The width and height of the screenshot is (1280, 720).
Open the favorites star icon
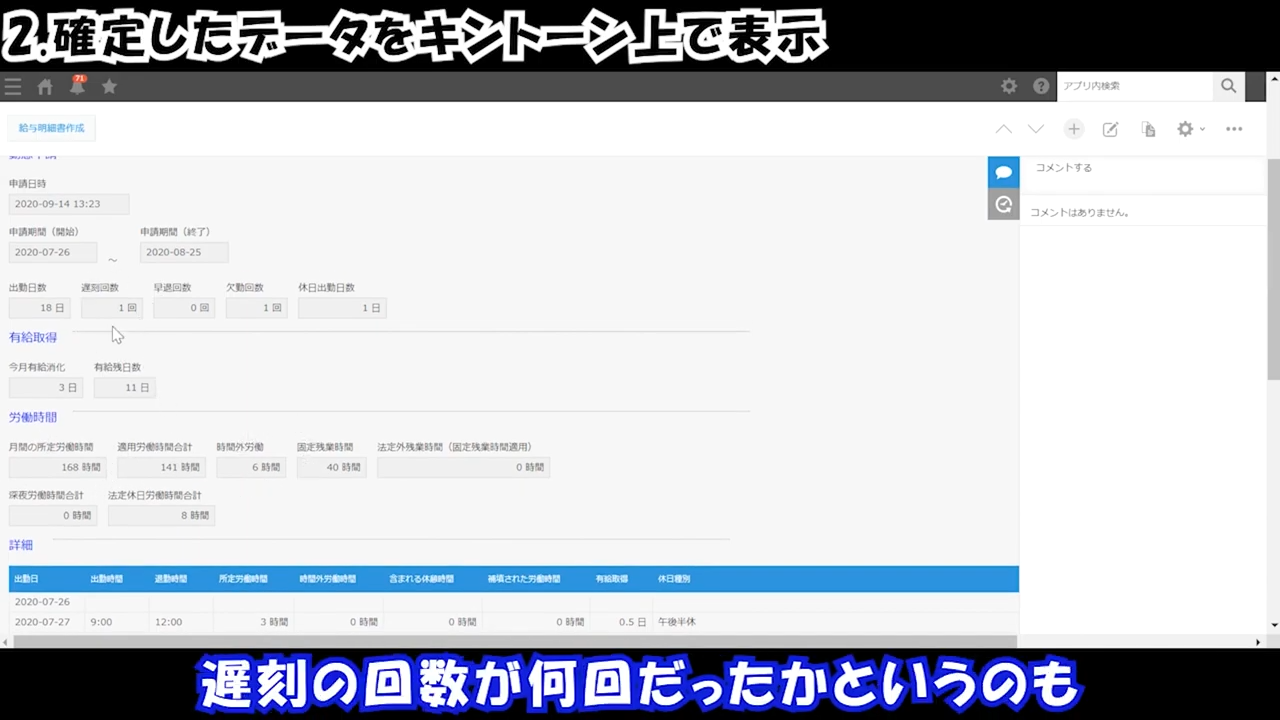coord(109,87)
